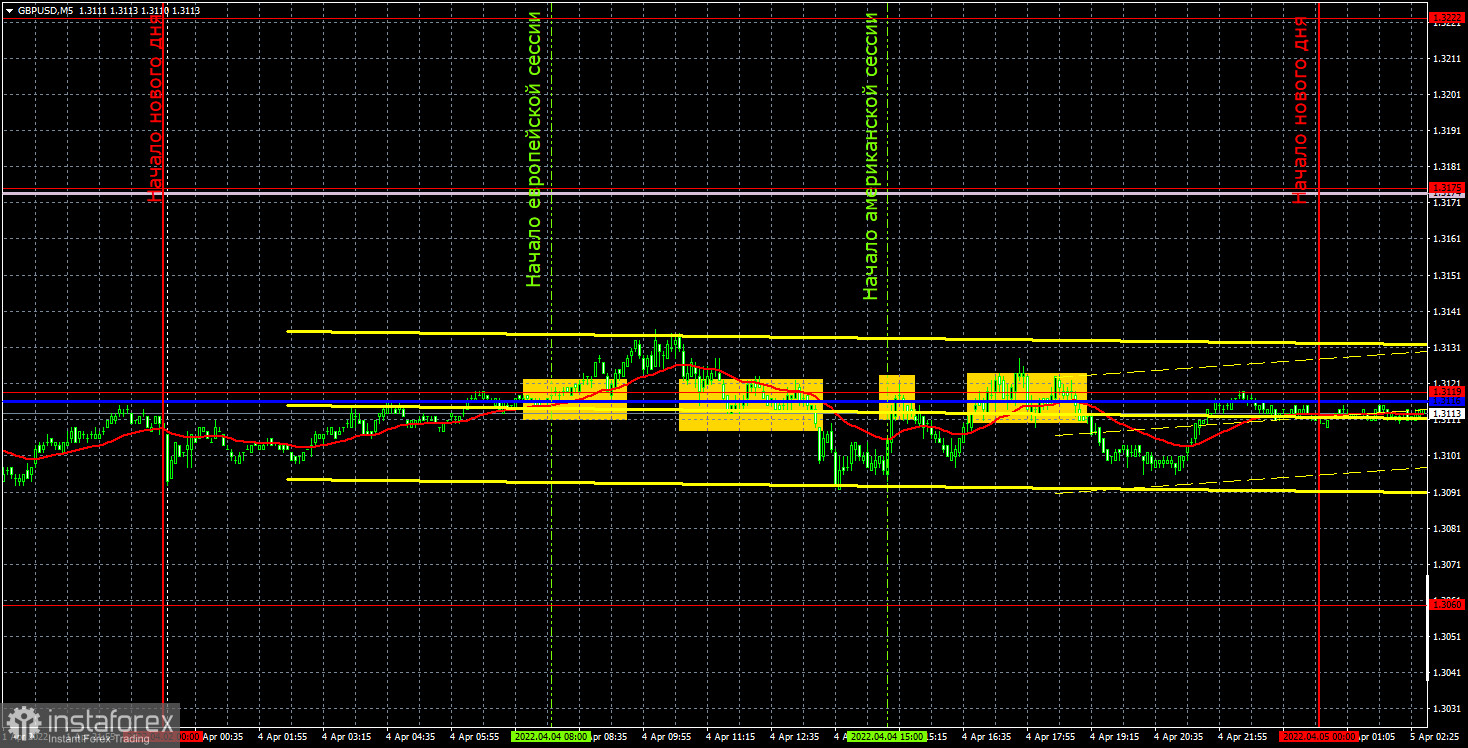This screenshot has height=748, width=1468.
Task: Click the red 1.3222 price level label
Action: coord(1447,17)
